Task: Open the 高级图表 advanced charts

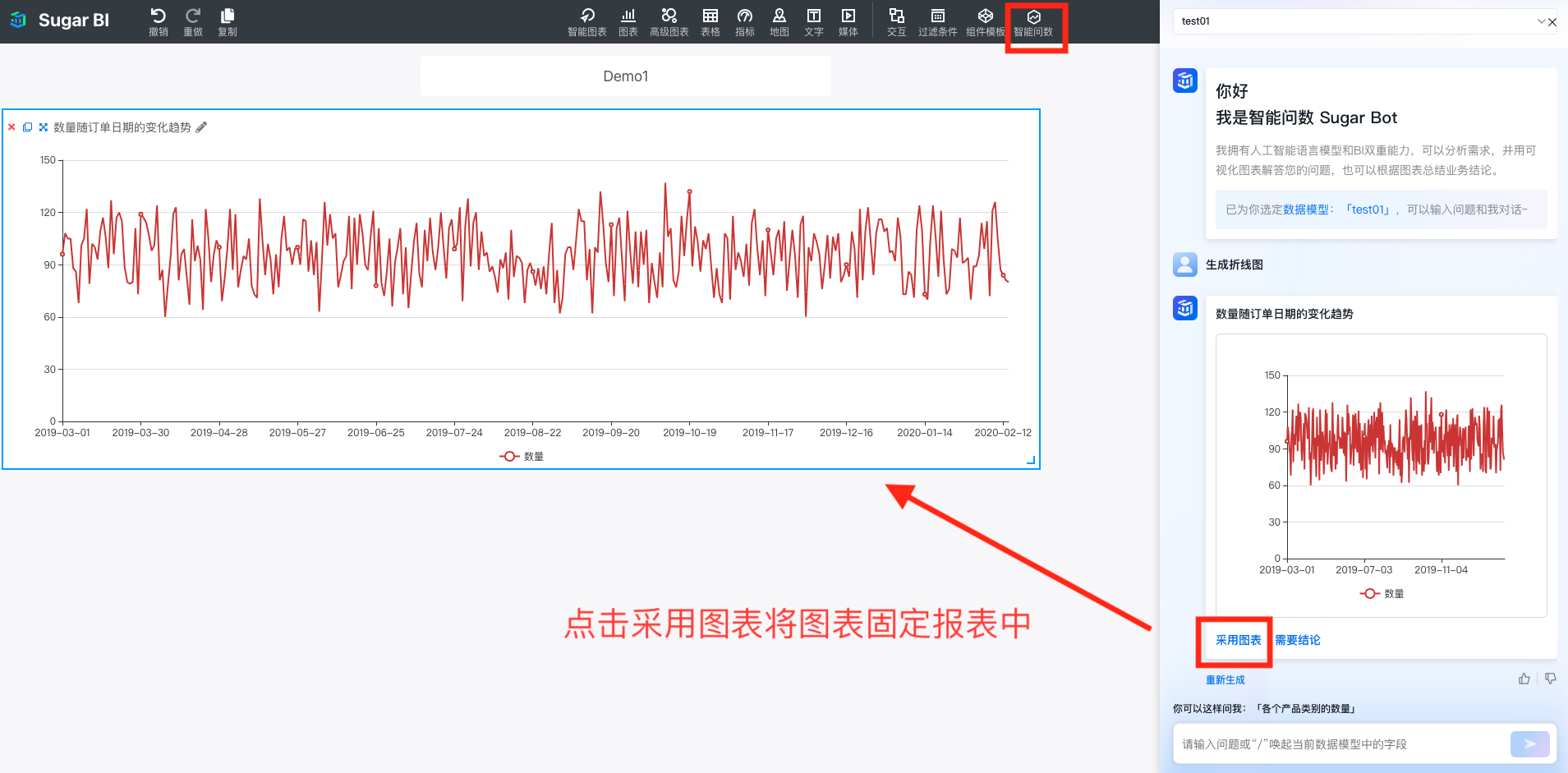Action: (669, 22)
